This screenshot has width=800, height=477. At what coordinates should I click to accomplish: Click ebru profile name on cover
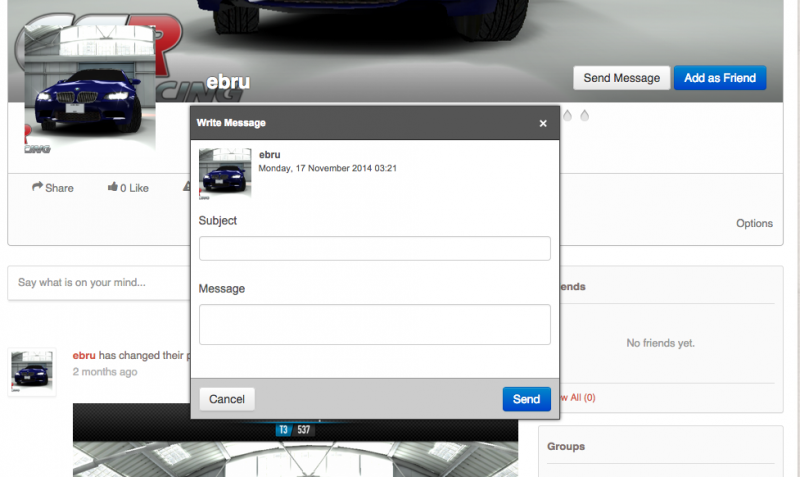pyautogui.click(x=228, y=82)
